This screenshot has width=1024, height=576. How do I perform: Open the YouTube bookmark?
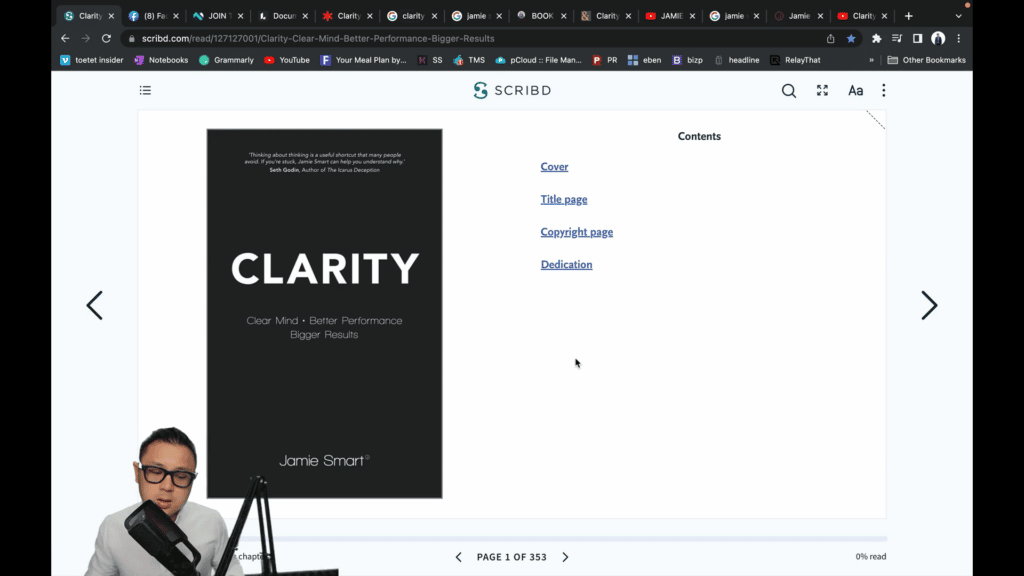(287, 60)
